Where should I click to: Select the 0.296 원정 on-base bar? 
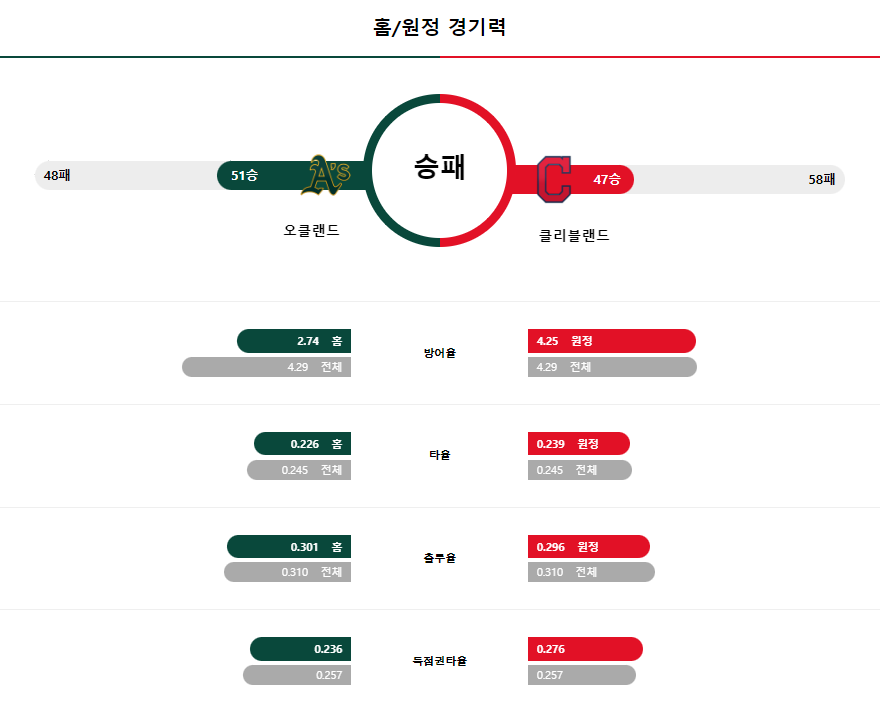589,546
